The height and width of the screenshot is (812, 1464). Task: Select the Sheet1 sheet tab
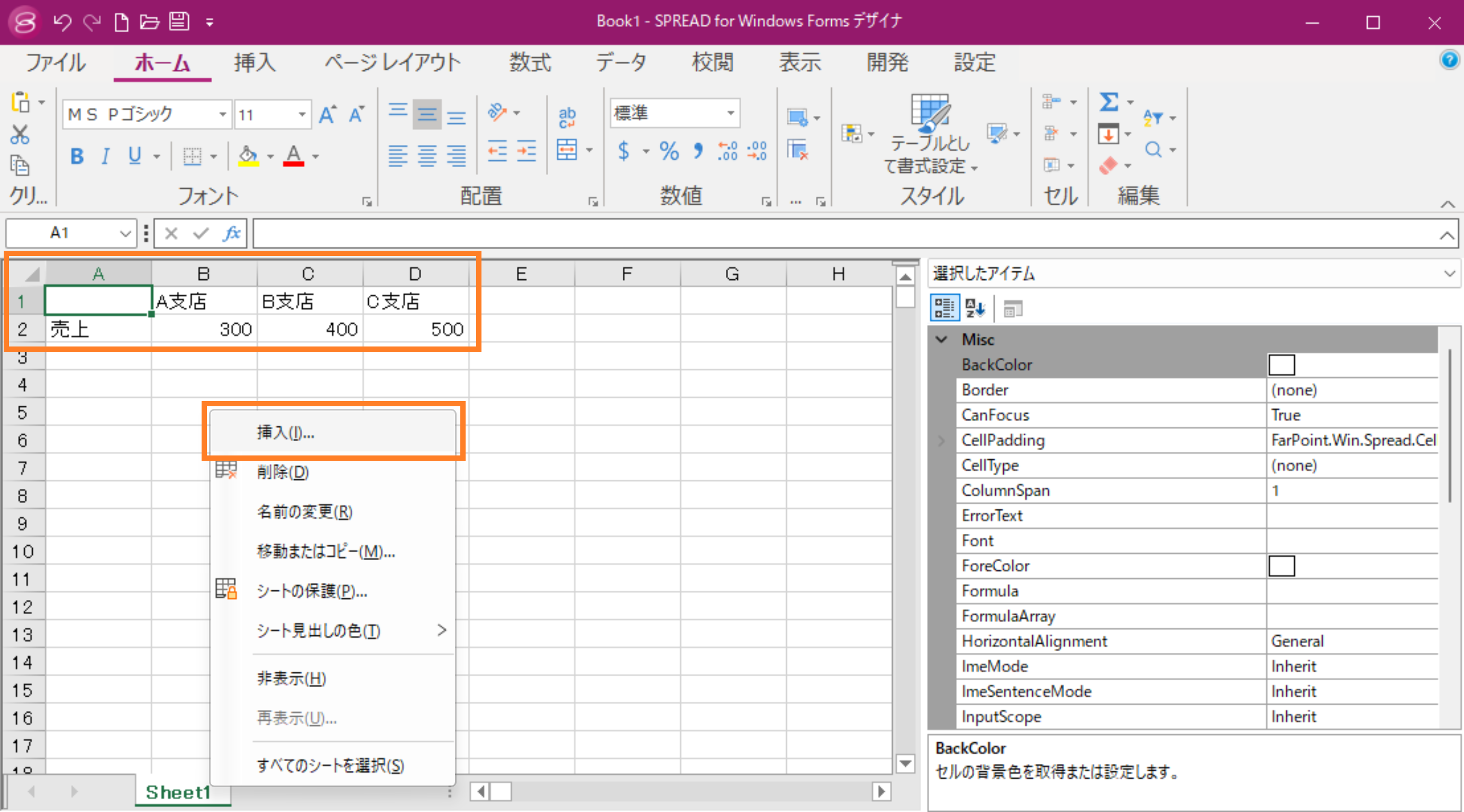click(x=178, y=792)
